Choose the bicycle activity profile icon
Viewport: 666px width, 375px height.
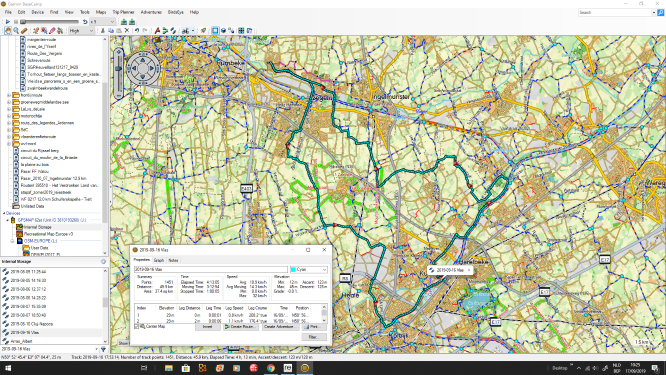tap(186, 31)
